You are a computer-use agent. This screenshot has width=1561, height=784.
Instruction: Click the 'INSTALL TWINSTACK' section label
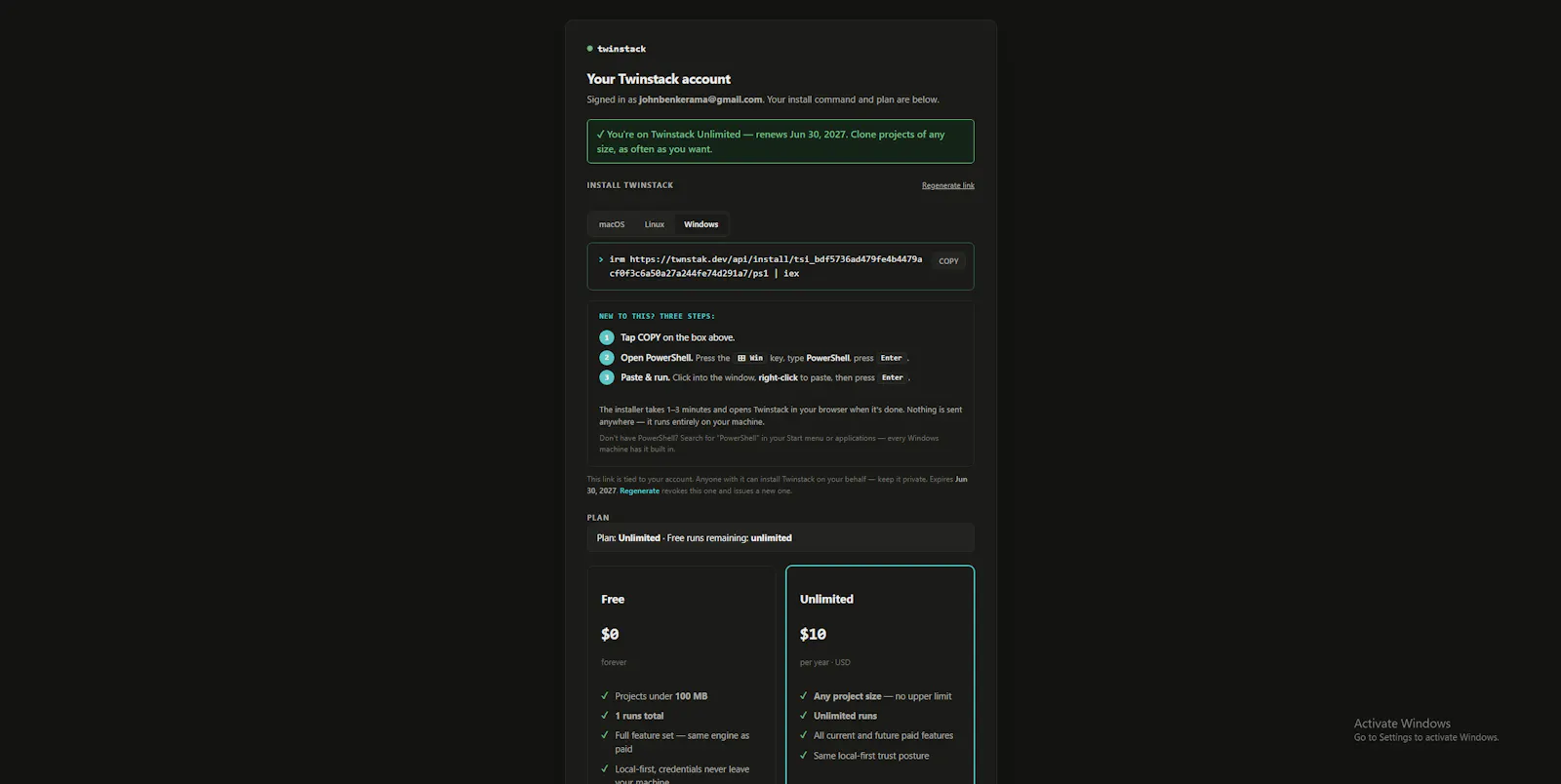630,185
